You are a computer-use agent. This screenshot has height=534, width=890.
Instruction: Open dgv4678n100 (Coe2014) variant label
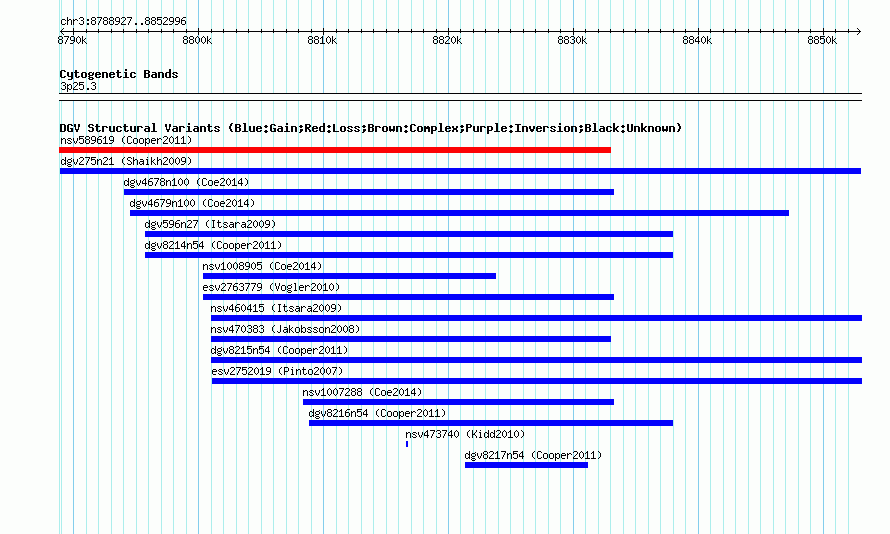(x=186, y=182)
